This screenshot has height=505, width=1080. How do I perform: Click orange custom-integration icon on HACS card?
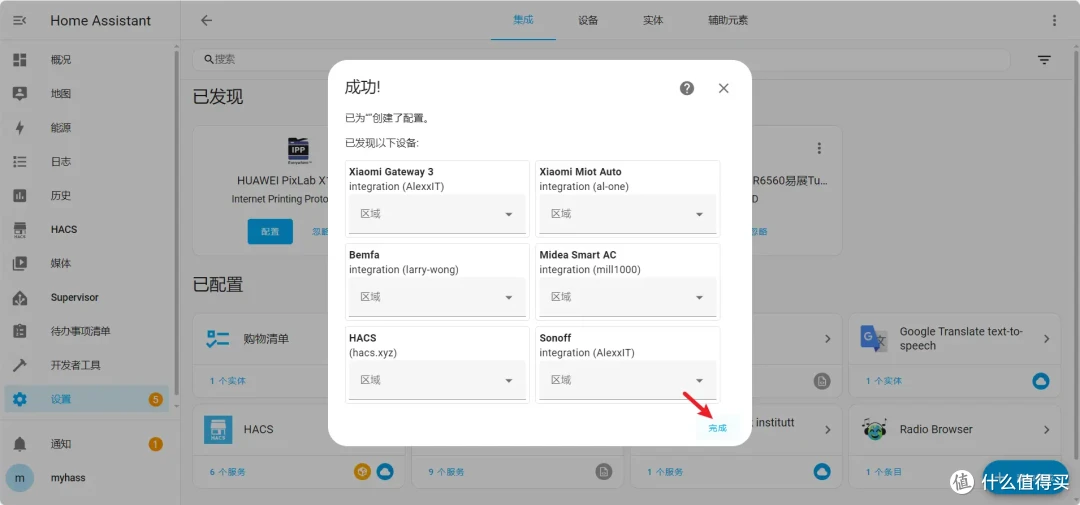coord(362,472)
